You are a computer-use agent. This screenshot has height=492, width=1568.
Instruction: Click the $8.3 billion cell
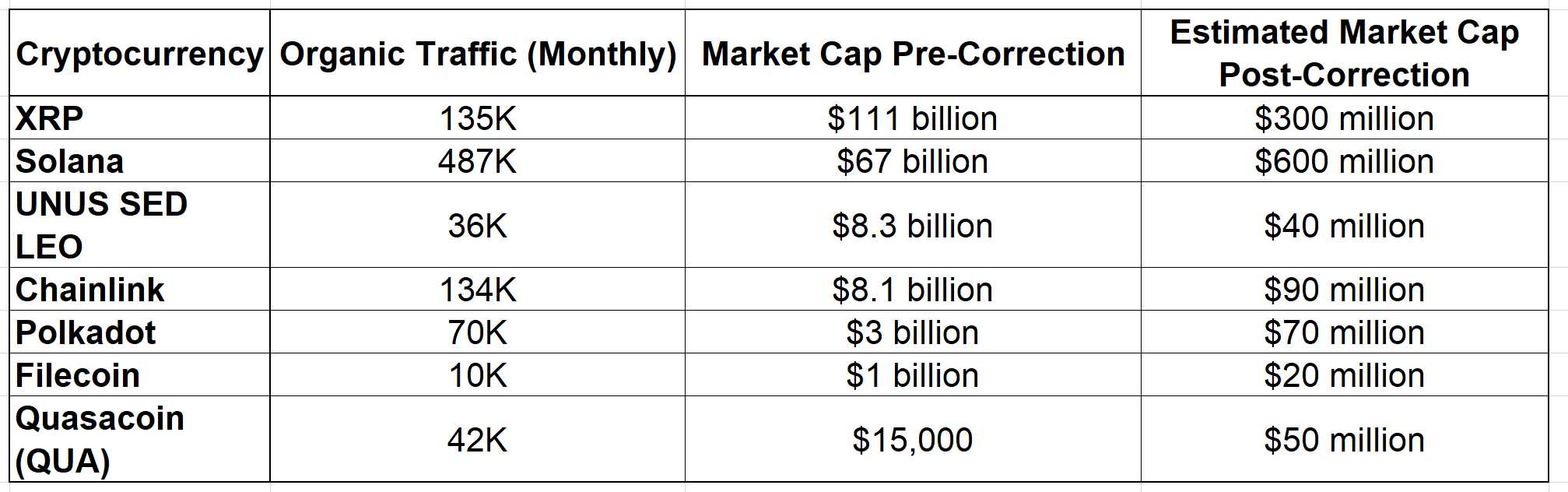click(x=913, y=226)
